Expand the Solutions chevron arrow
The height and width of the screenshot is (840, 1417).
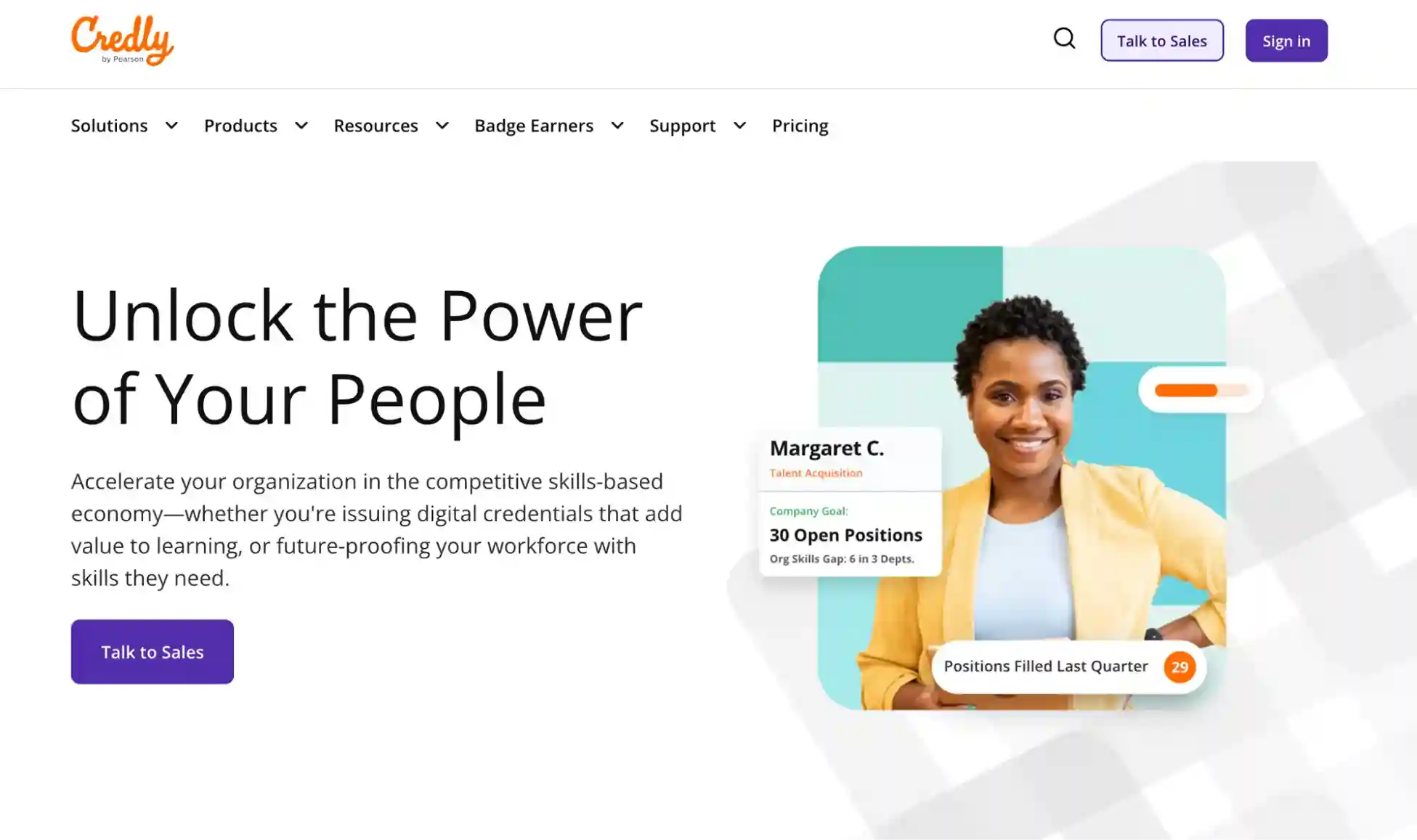coord(171,126)
